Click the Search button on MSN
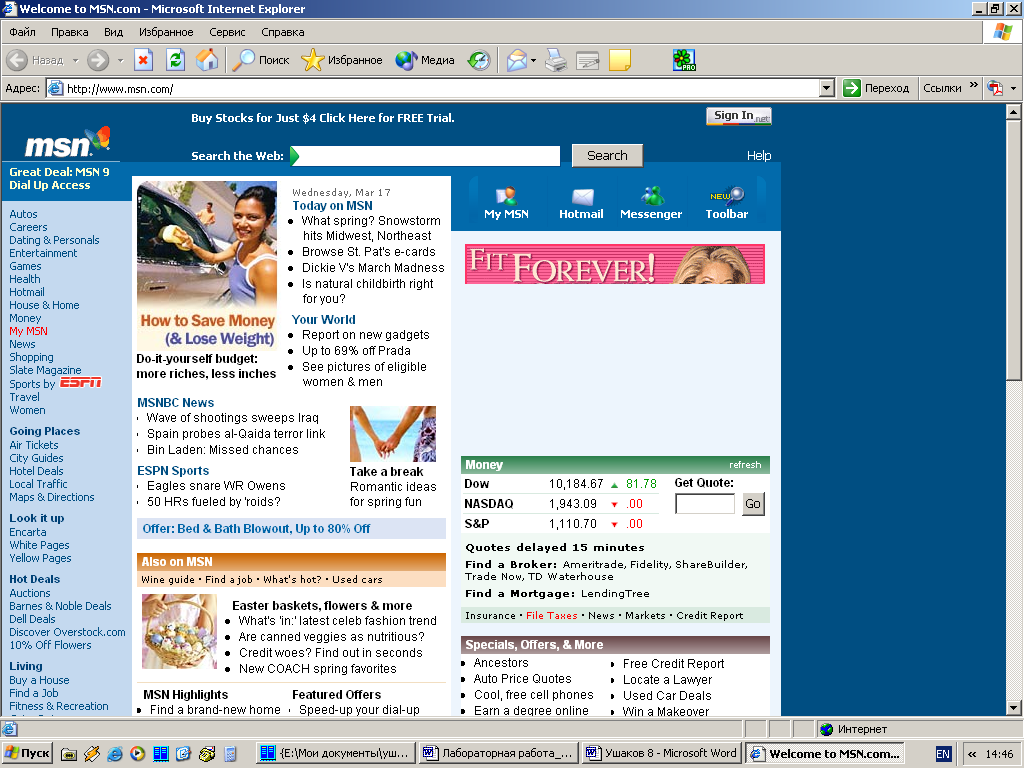Image resolution: width=1024 pixels, height=768 pixels. coord(607,155)
